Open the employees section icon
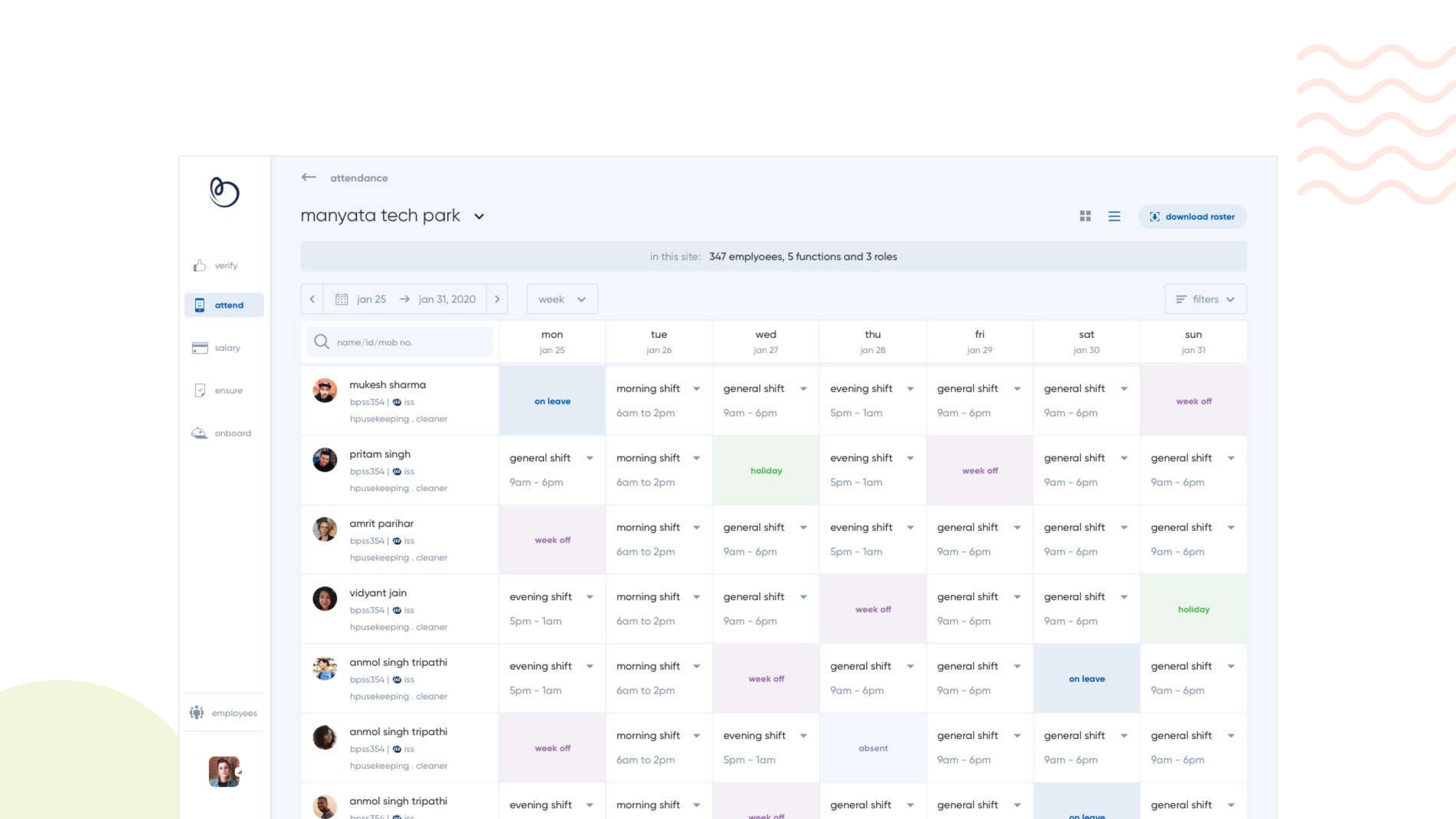Image resolution: width=1456 pixels, height=819 pixels. point(197,713)
